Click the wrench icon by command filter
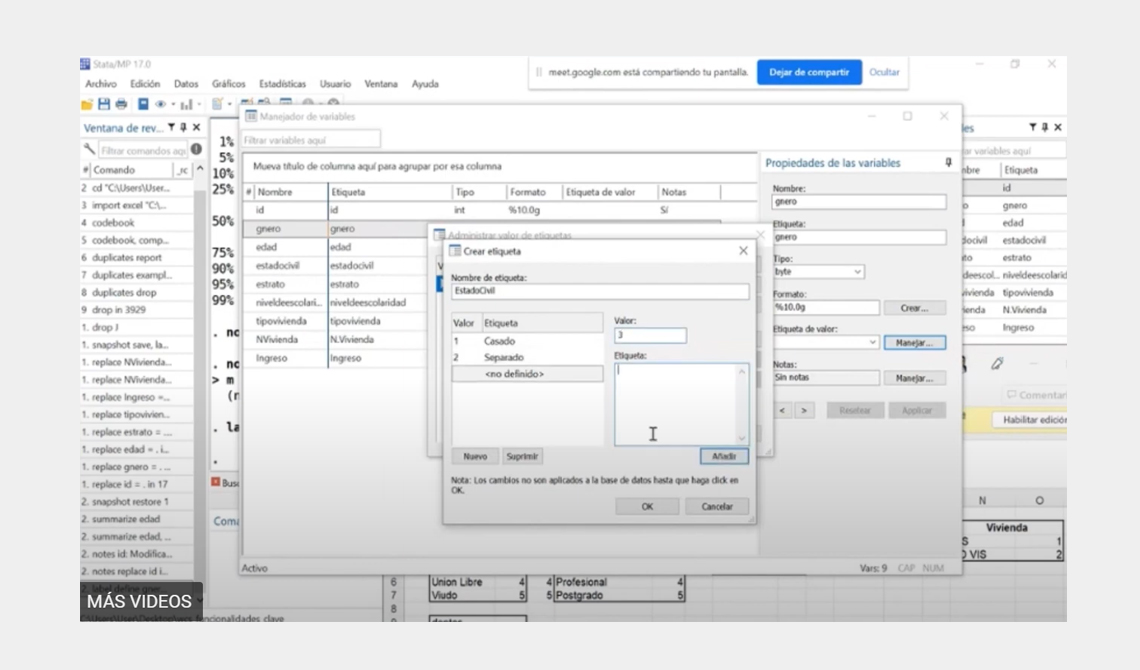Image resolution: width=1140 pixels, height=670 pixels. coord(89,150)
